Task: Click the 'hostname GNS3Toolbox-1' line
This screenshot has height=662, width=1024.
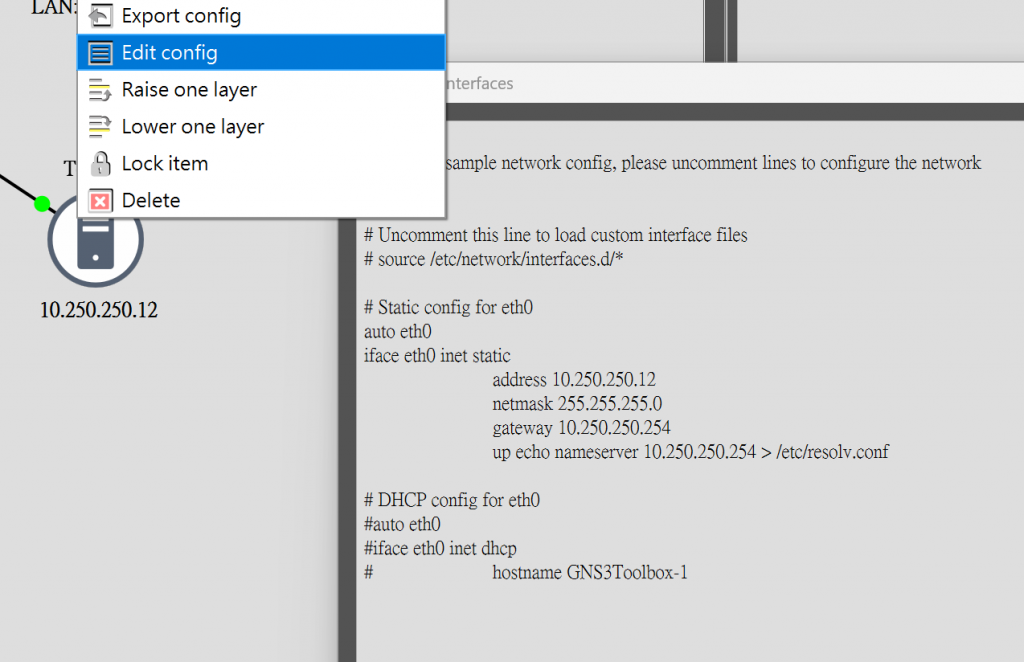Action: 590,573
